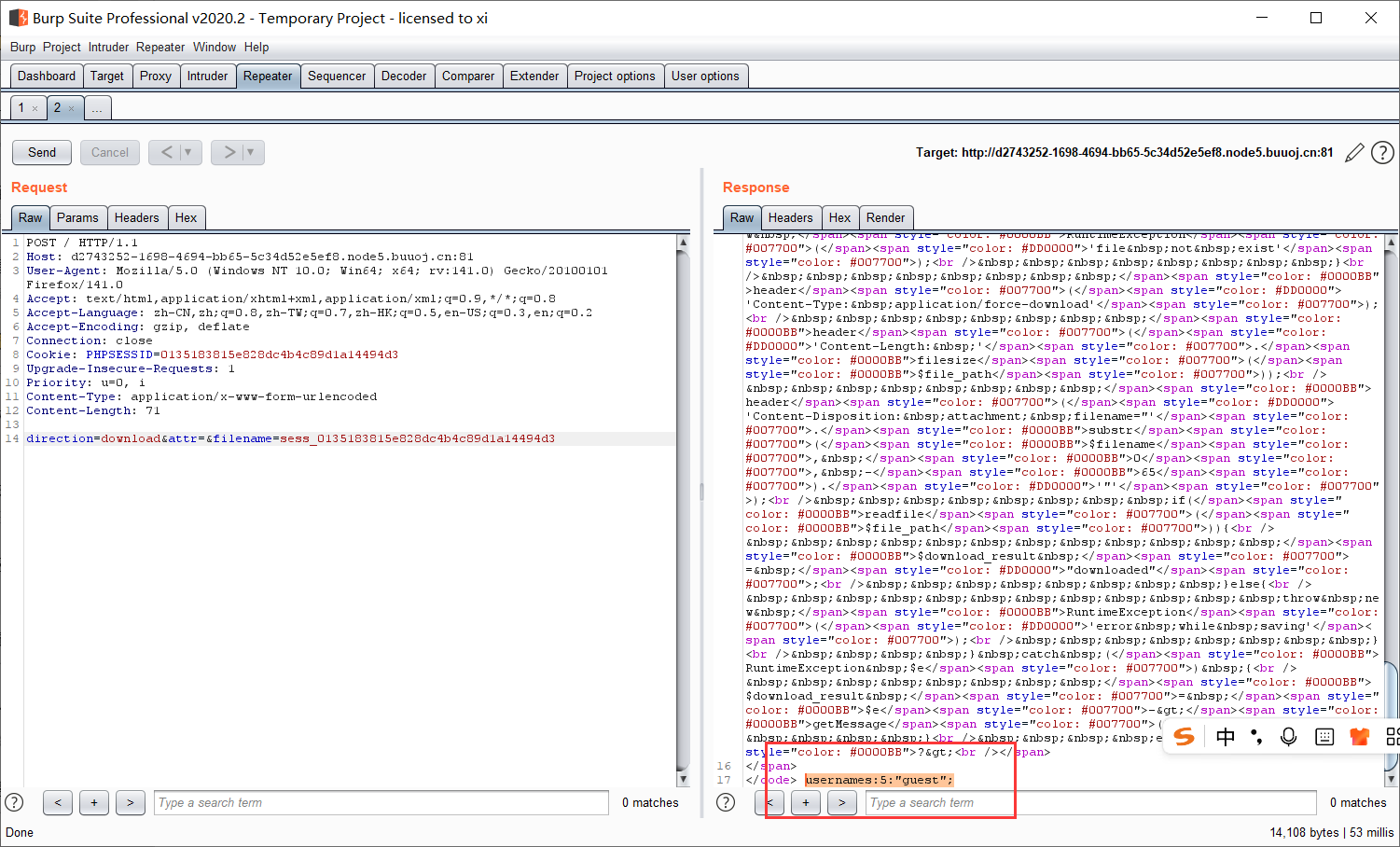Image resolution: width=1400 pixels, height=847 pixels.
Task: Click the Cookie PHPSESSID header line
Action: tap(212, 354)
